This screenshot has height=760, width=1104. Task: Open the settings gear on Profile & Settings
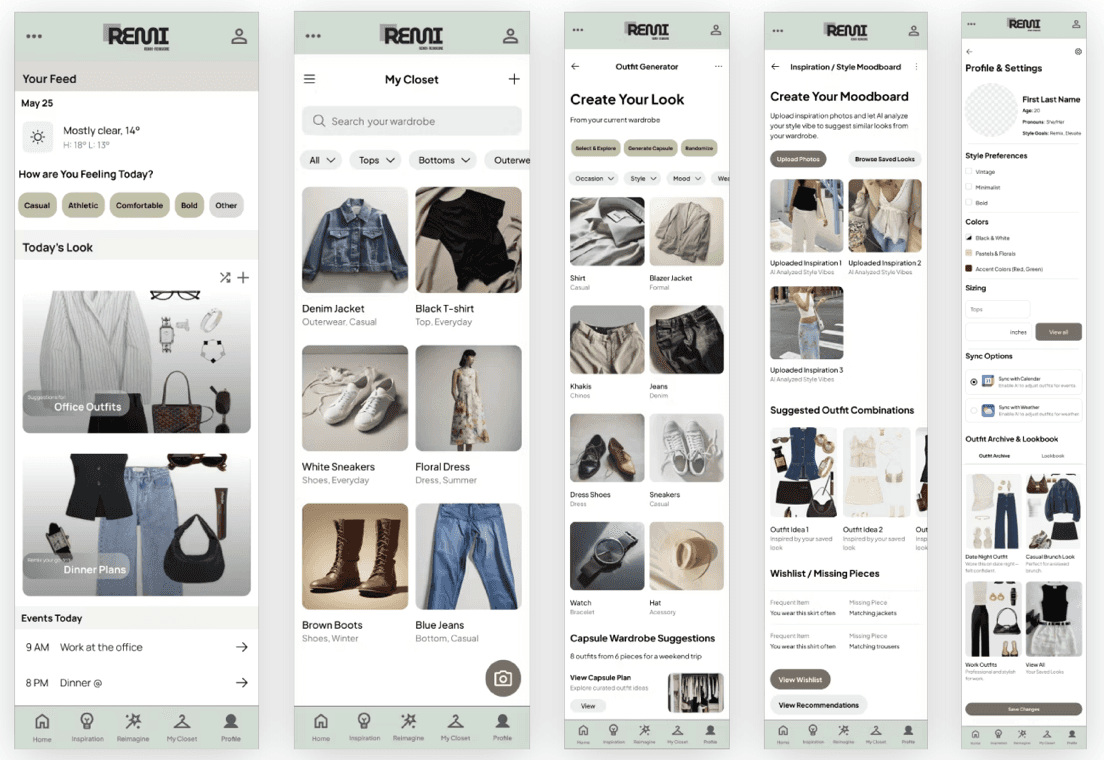click(x=1078, y=51)
